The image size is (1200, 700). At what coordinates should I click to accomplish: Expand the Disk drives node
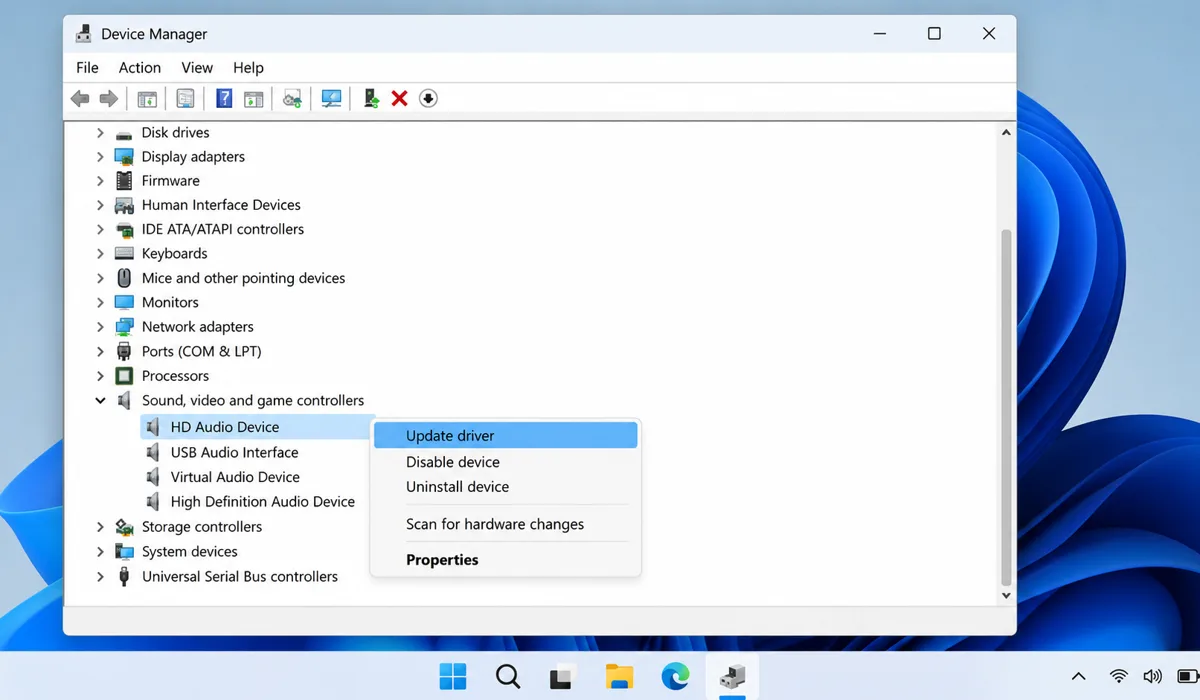pyautogui.click(x=100, y=133)
